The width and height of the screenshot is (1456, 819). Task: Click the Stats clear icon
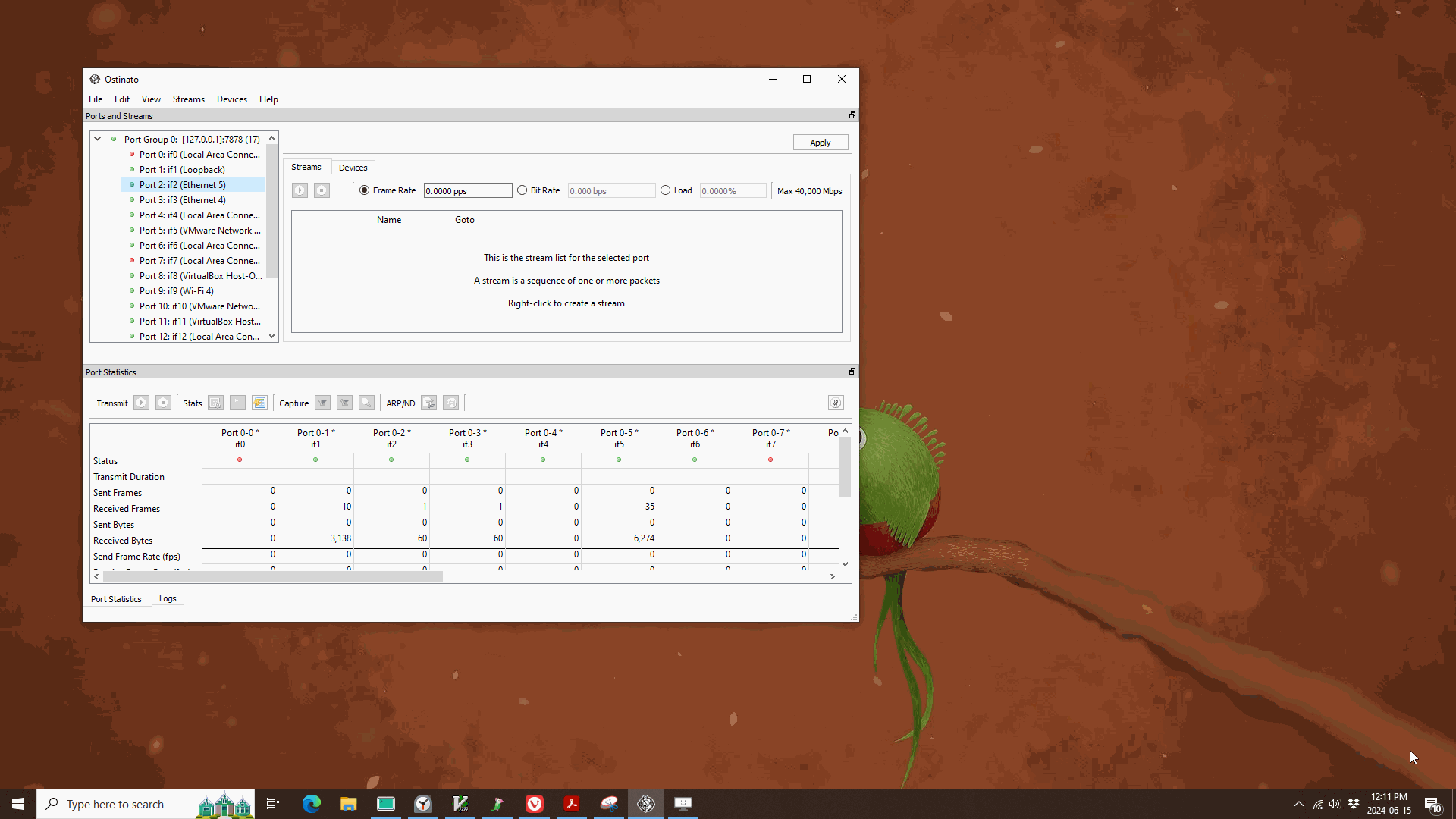coord(237,402)
